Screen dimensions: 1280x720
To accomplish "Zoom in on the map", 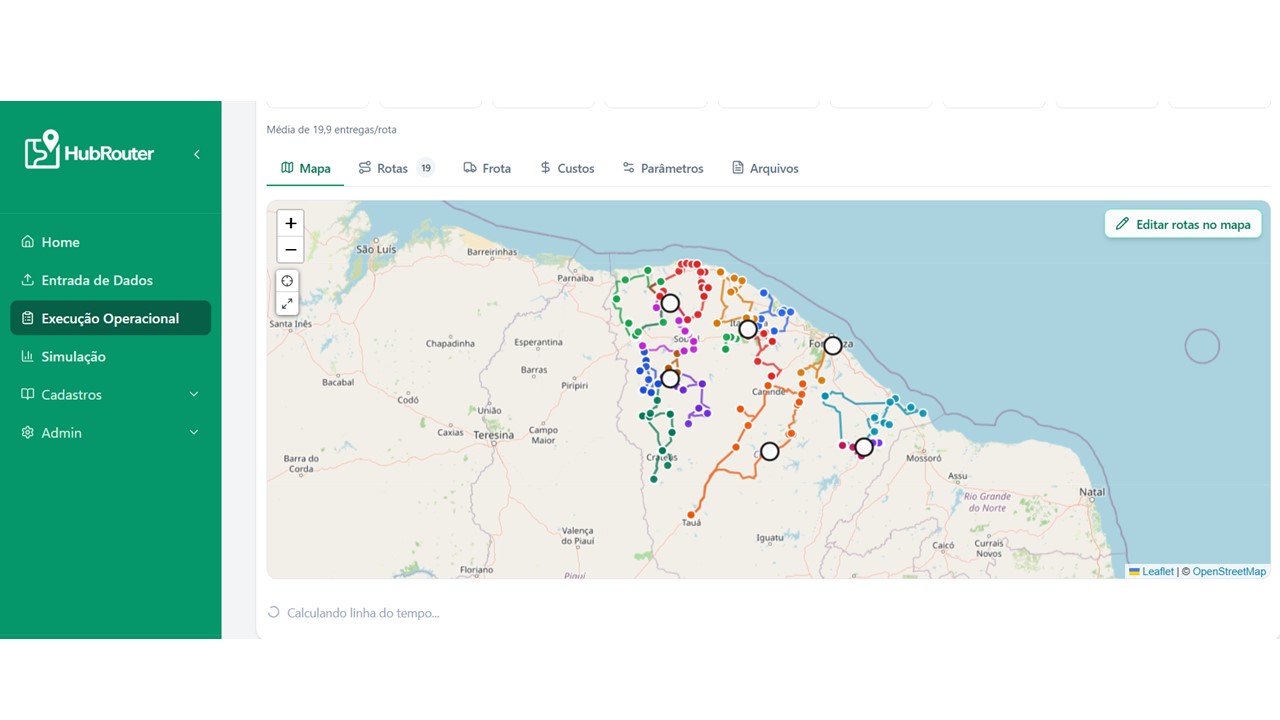I will click(290, 224).
